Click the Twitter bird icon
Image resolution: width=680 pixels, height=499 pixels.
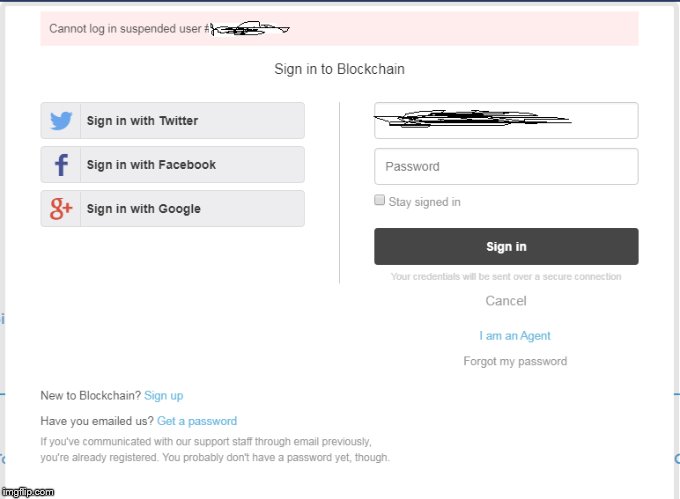click(61, 121)
